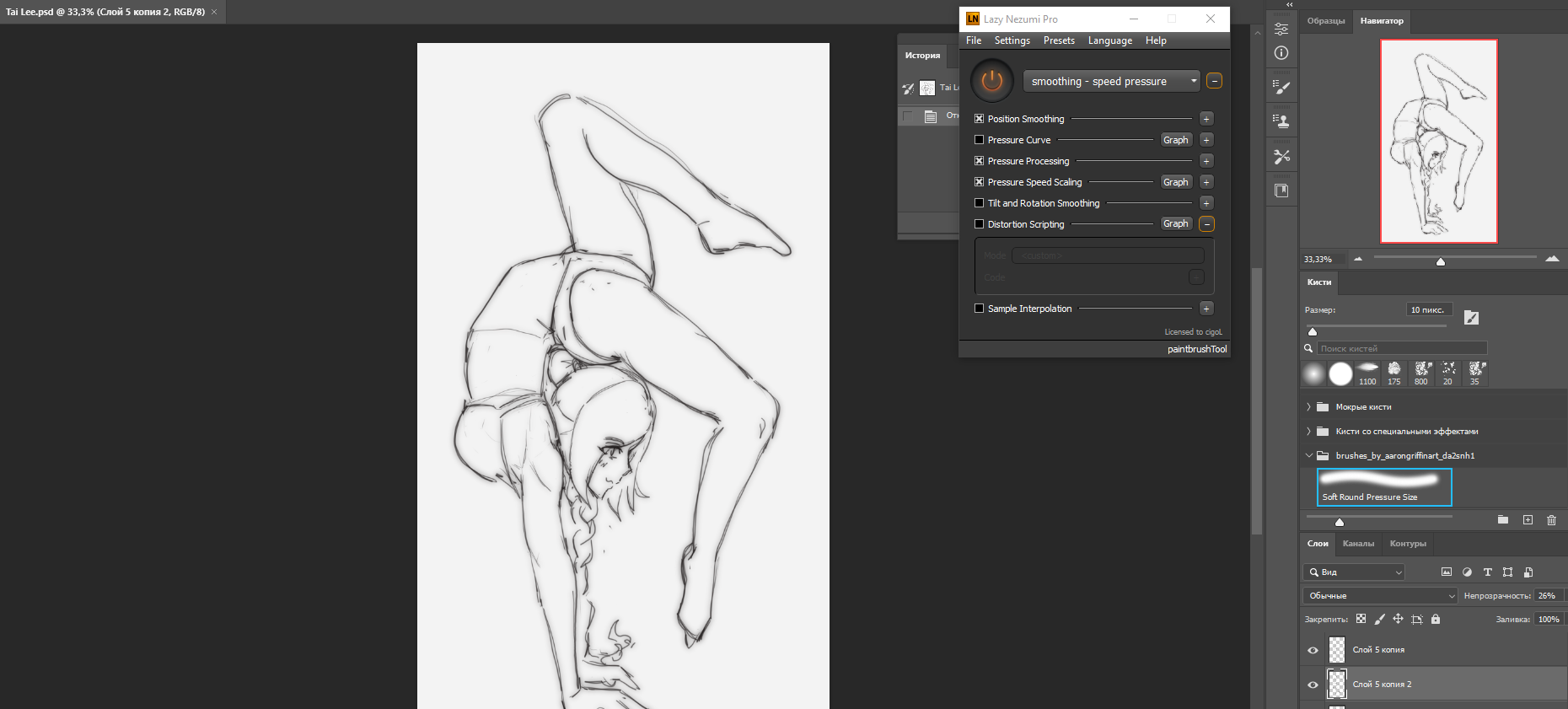Click the Navigator zoom slider handle
Screen dimensions: 1568x709
(1441, 261)
